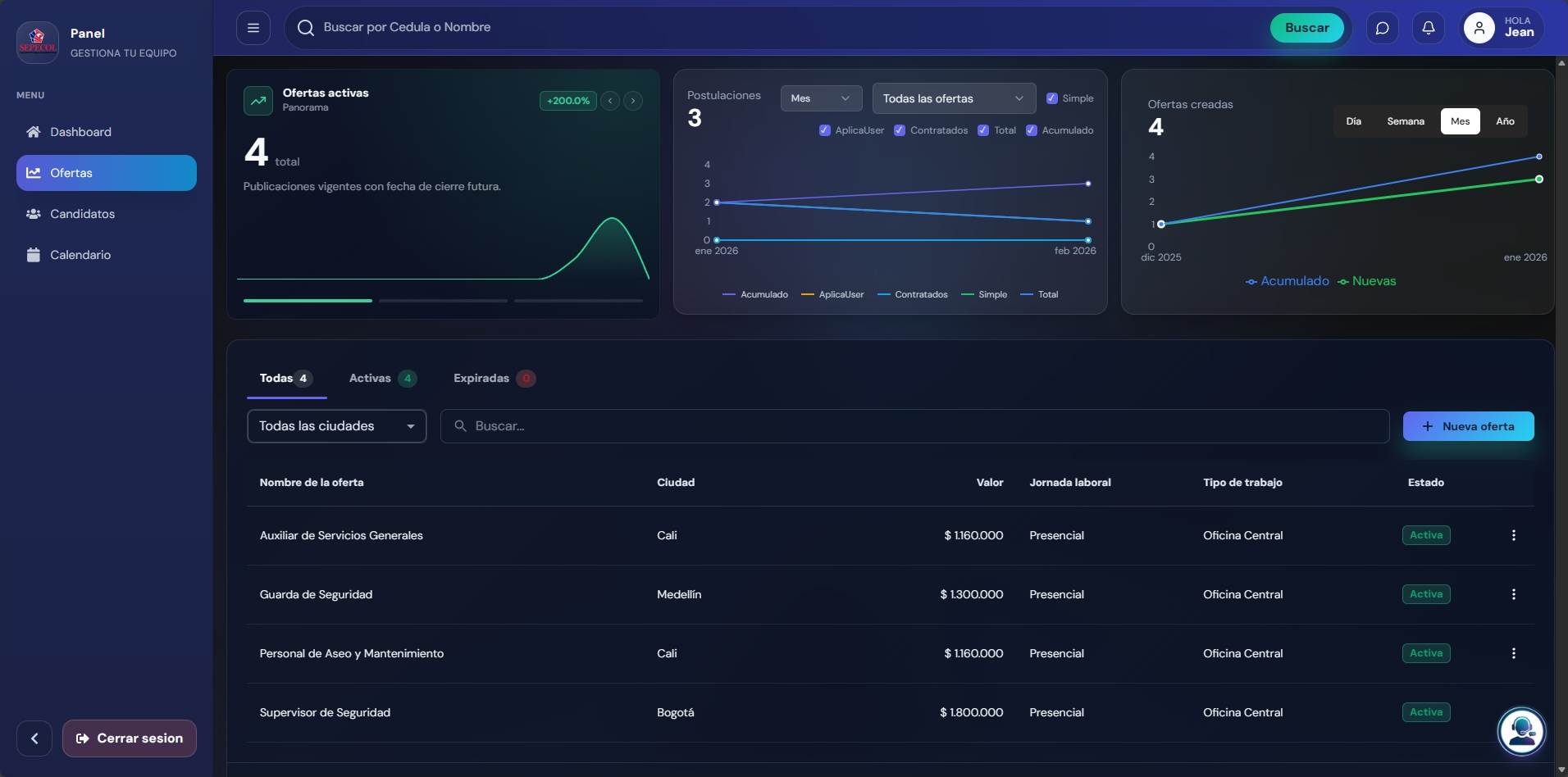Image resolution: width=1568 pixels, height=777 pixels.
Task: Select the first carousel indicator bar
Action: [306, 301]
